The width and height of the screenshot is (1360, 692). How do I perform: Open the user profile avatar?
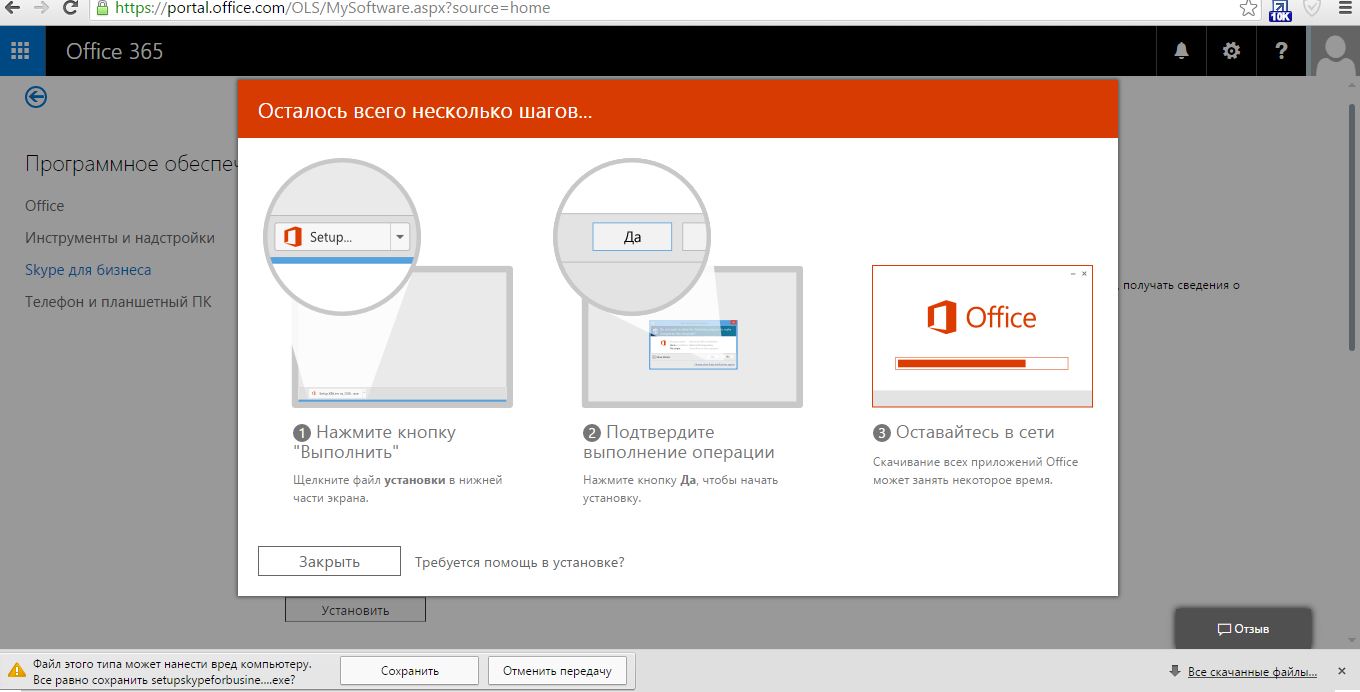coord(1335,53)
